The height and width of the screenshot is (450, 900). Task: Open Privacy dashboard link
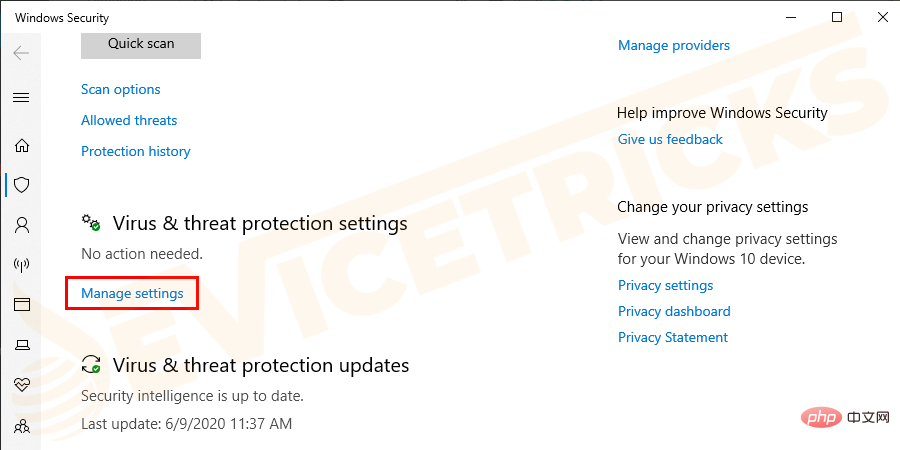[x=674, y=311]
